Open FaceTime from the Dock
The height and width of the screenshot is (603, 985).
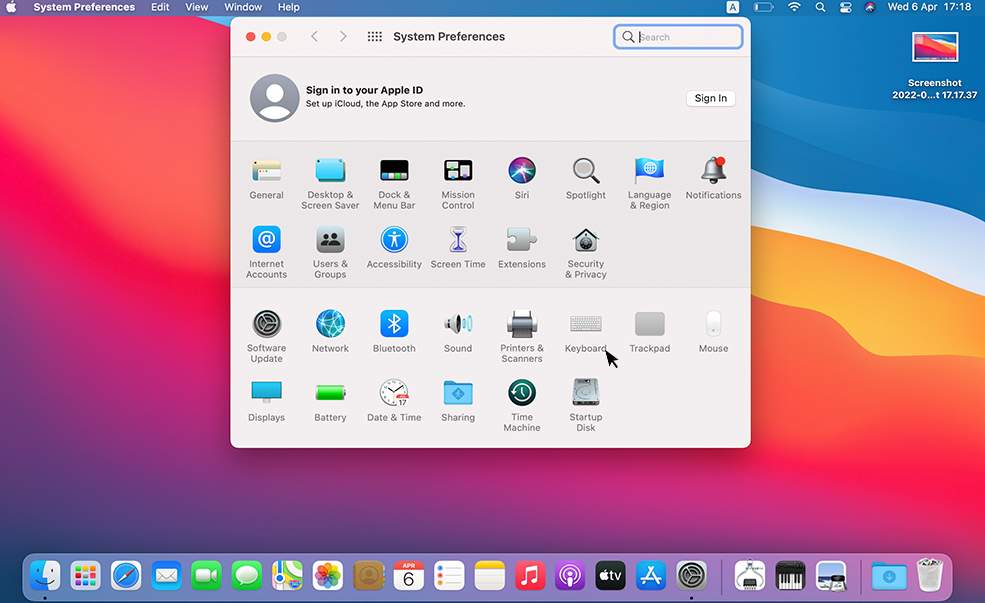(x=207, y=575)
